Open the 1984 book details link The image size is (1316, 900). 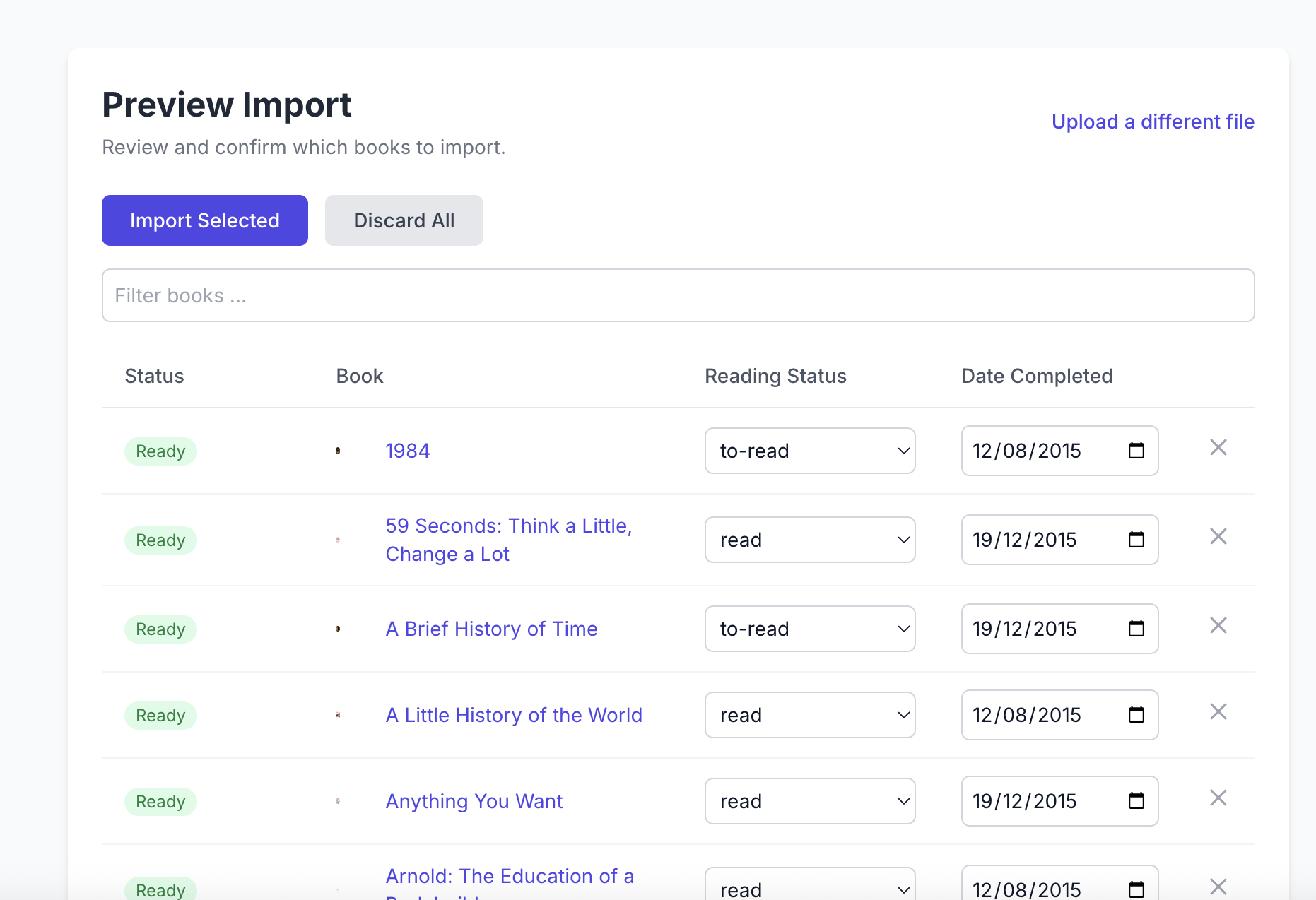[407, 450]
